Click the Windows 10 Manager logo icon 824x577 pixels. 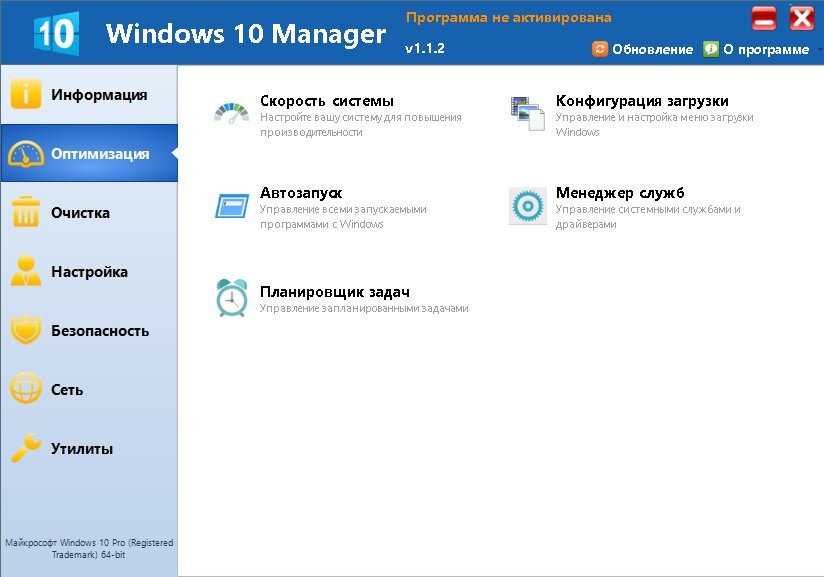[56, 34]
